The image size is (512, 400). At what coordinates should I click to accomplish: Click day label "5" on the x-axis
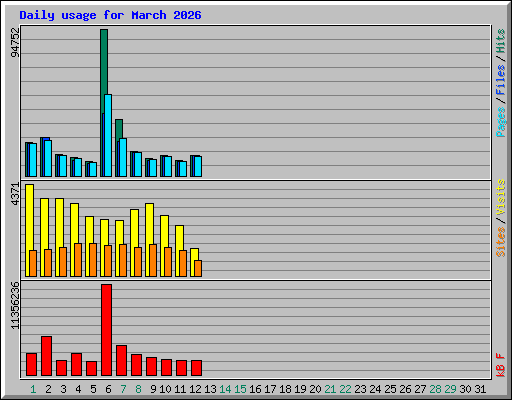pos(93,389)
